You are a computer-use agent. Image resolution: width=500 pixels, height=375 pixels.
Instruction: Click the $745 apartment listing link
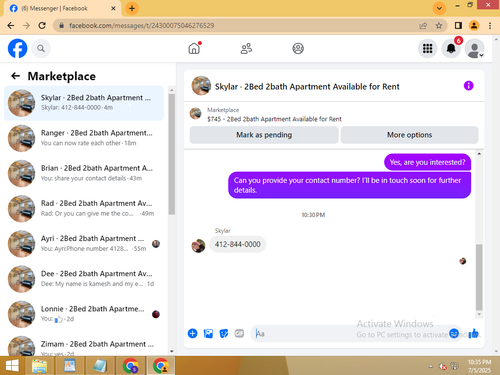click(x=274, y=119)
